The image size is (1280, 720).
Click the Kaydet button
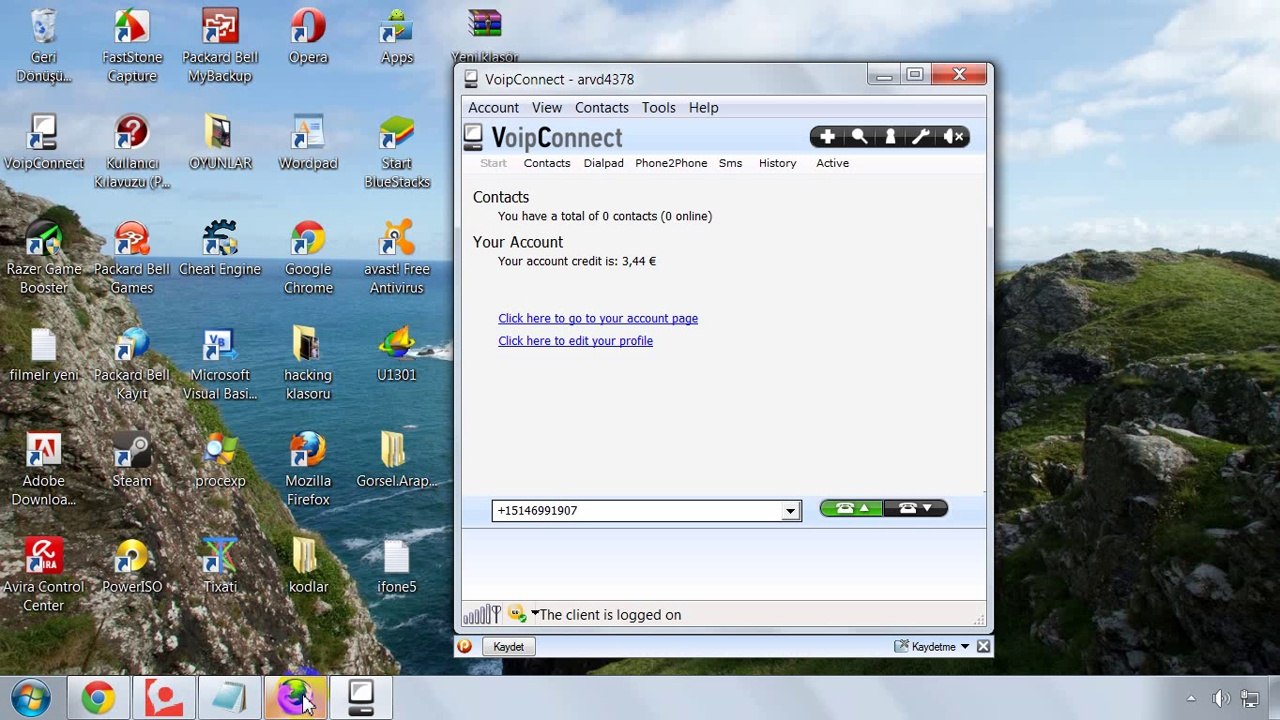(x=508, y=647)
